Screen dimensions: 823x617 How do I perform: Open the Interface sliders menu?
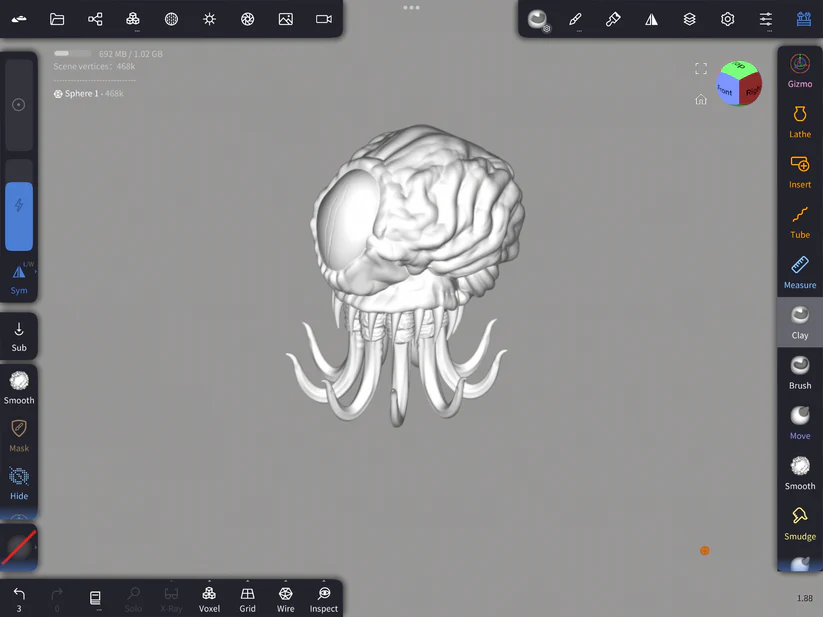point(766,19)
